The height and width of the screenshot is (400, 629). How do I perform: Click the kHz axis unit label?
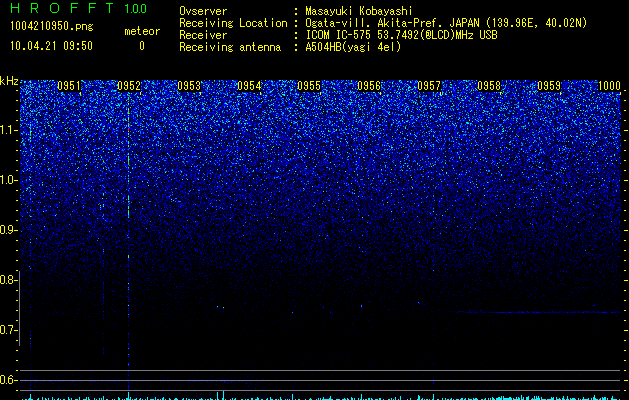9,81
